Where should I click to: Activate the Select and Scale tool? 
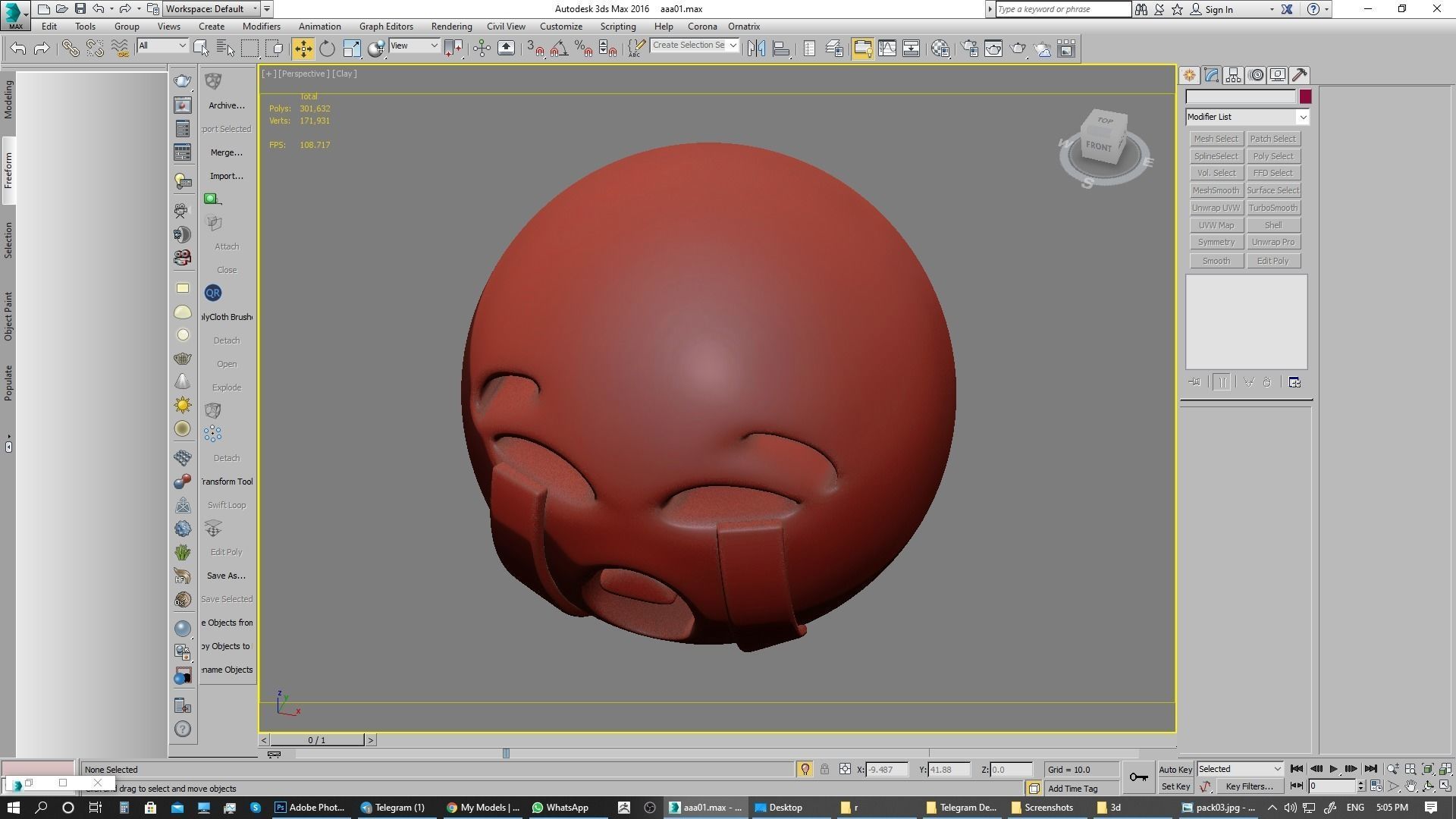(352, 49)
